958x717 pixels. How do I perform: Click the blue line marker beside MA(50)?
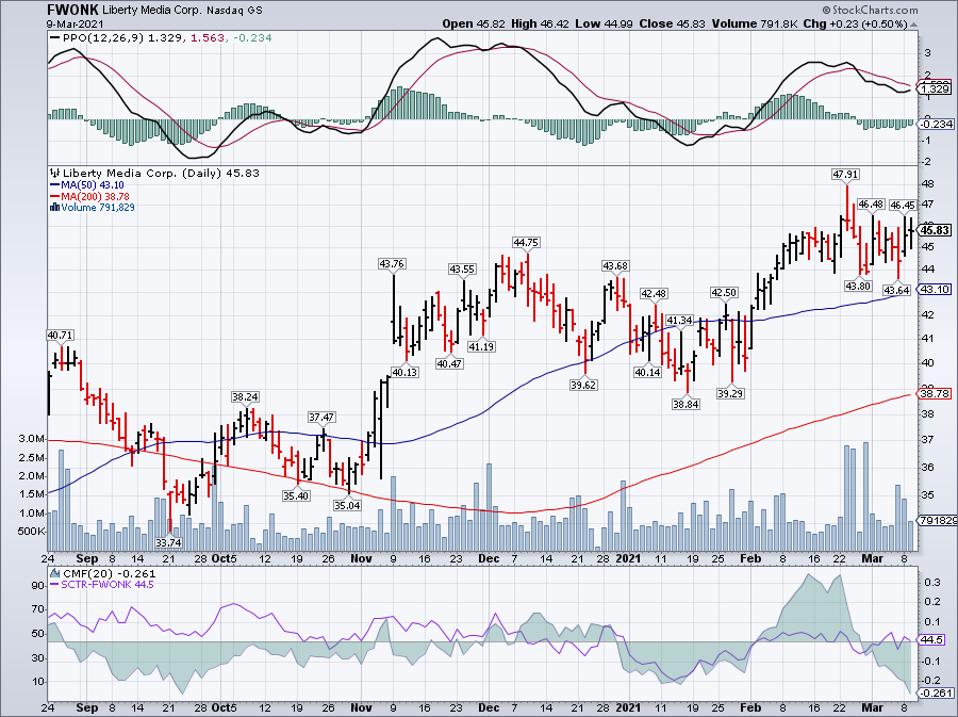coord(54,185)
